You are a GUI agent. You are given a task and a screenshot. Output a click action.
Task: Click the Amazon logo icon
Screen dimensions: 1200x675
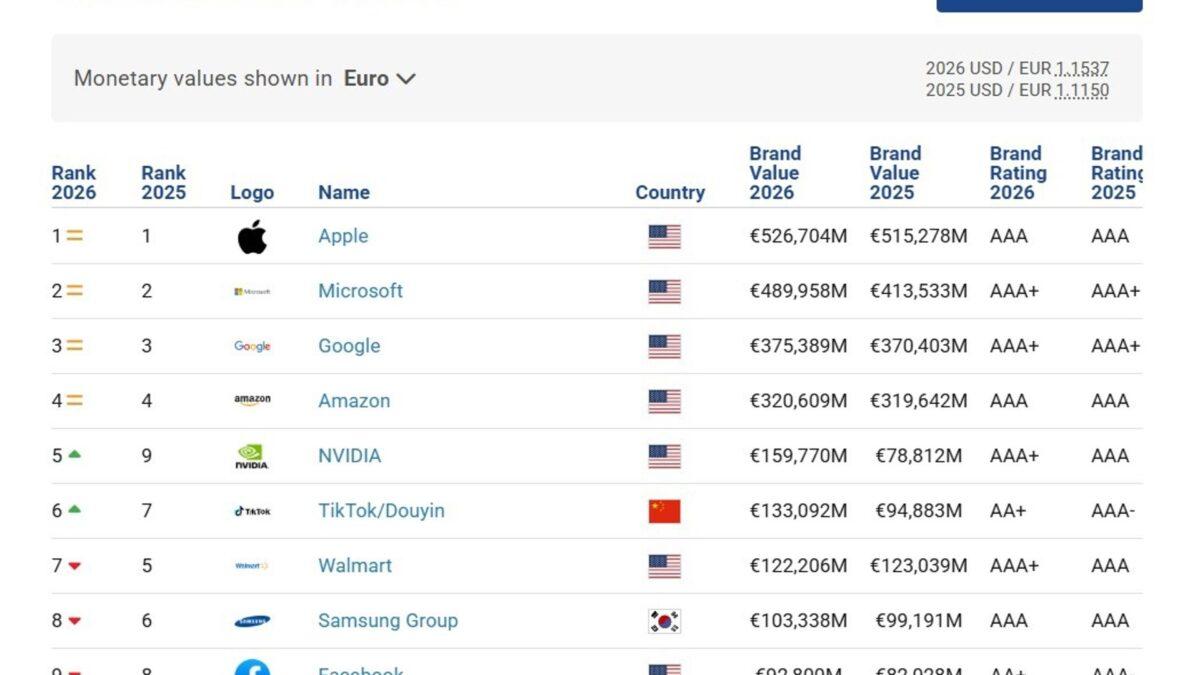pos(252,400)
